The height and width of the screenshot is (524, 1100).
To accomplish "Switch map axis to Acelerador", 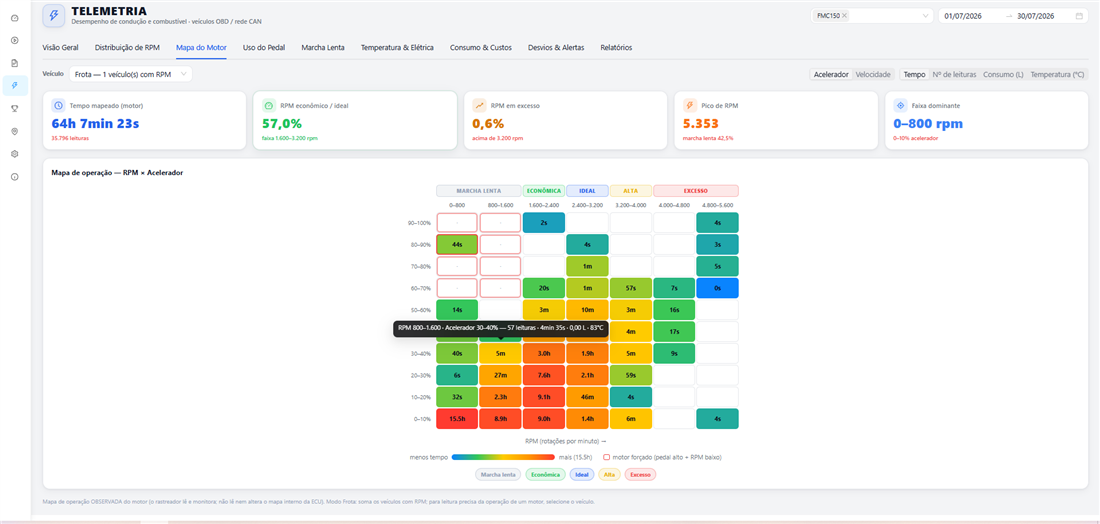I will pos(831,74).
